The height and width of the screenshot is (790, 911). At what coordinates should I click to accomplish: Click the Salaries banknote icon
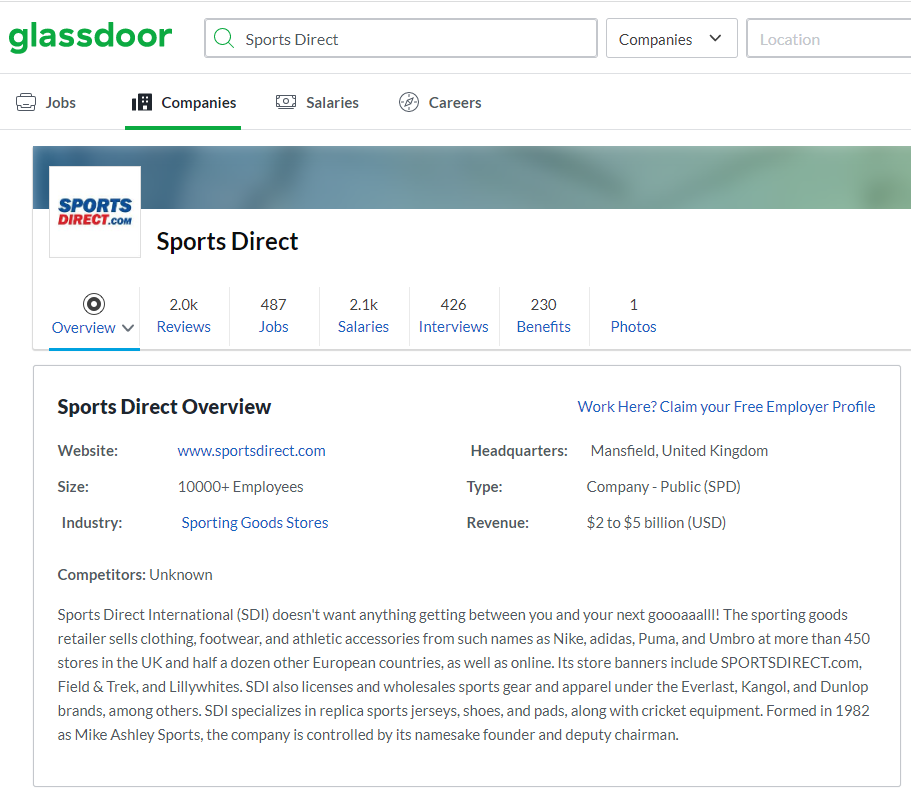point(285,102)
